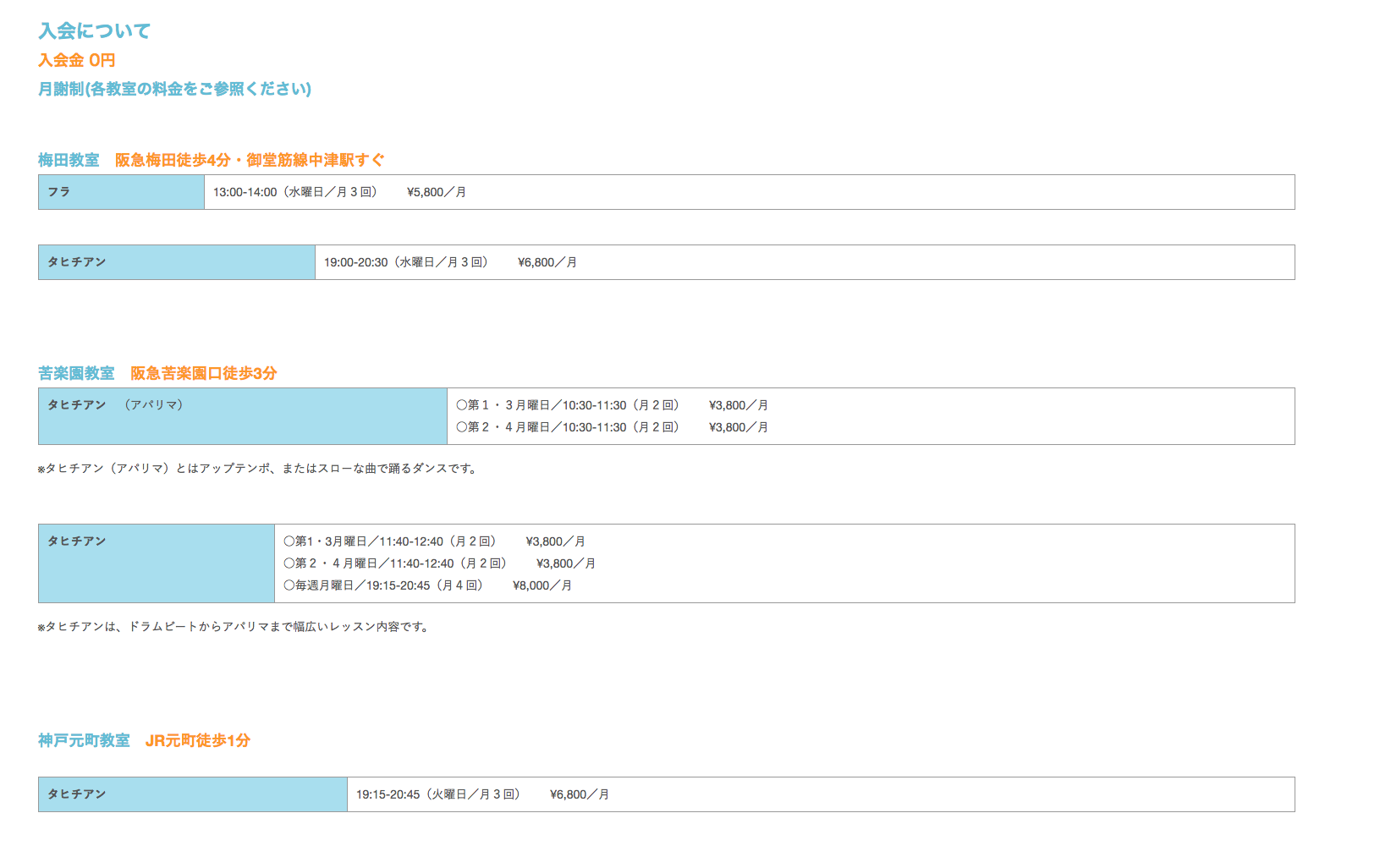Click the 火曜日 19:15-20:45 schedule entry

(x=437, y=794)
